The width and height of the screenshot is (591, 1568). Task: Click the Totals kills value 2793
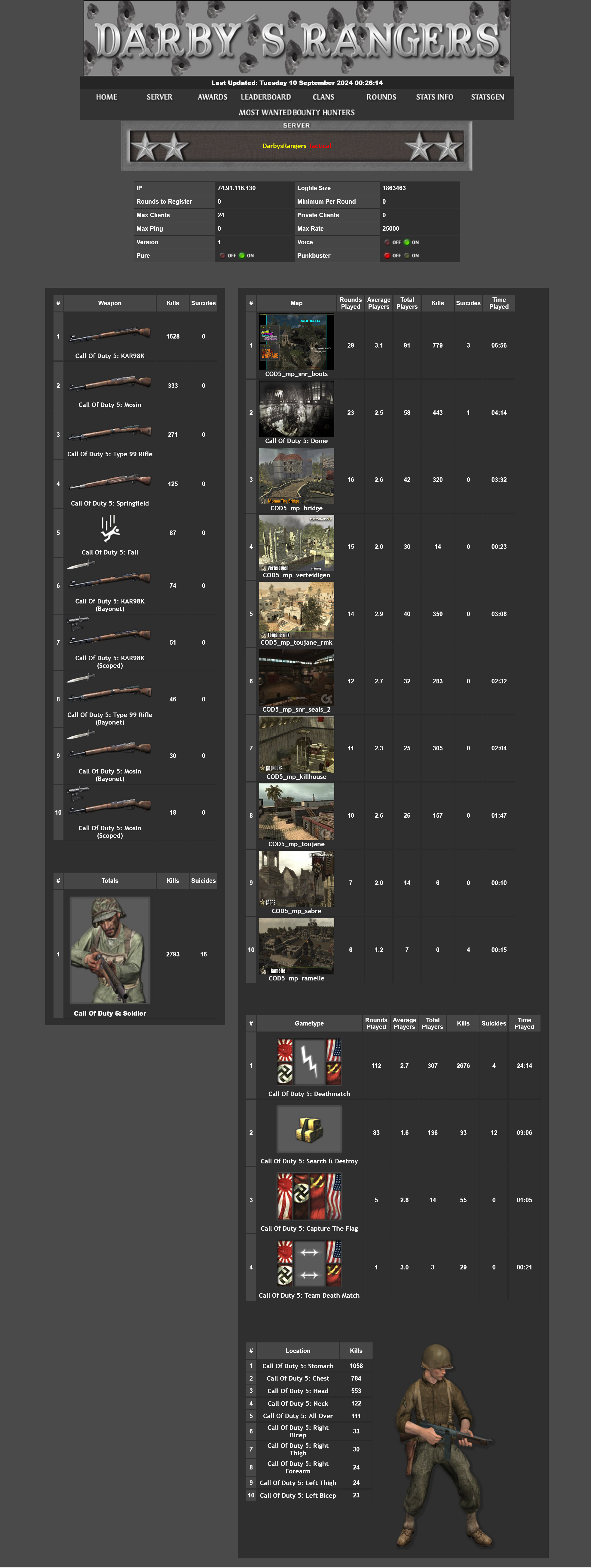tap(173, 954)
